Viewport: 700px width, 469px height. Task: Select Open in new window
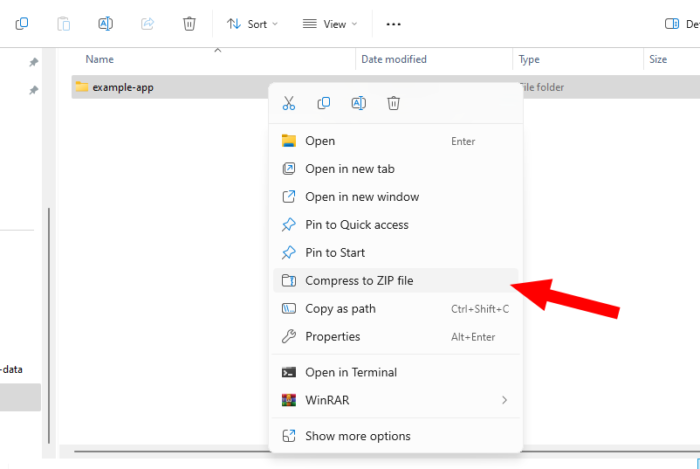pyautogui.click(x=396, y=197)
